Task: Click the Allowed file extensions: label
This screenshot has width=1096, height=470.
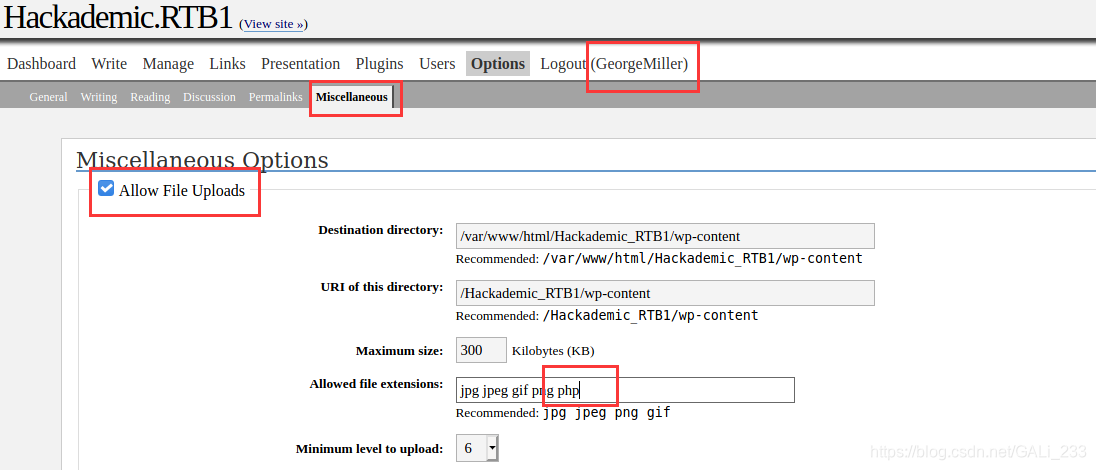Action: click(x=376, y=384)
